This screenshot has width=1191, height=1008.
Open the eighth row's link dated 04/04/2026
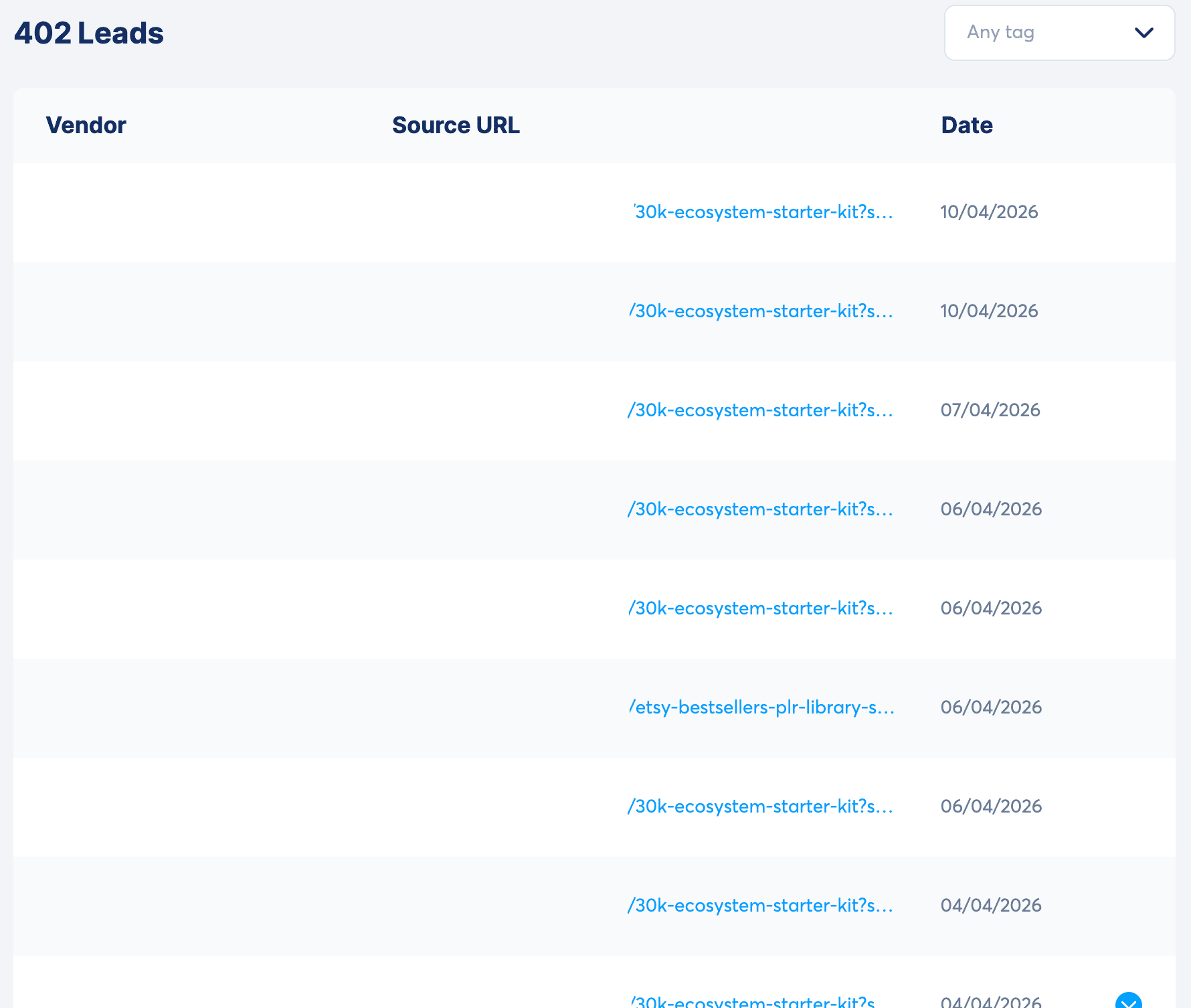760,906
